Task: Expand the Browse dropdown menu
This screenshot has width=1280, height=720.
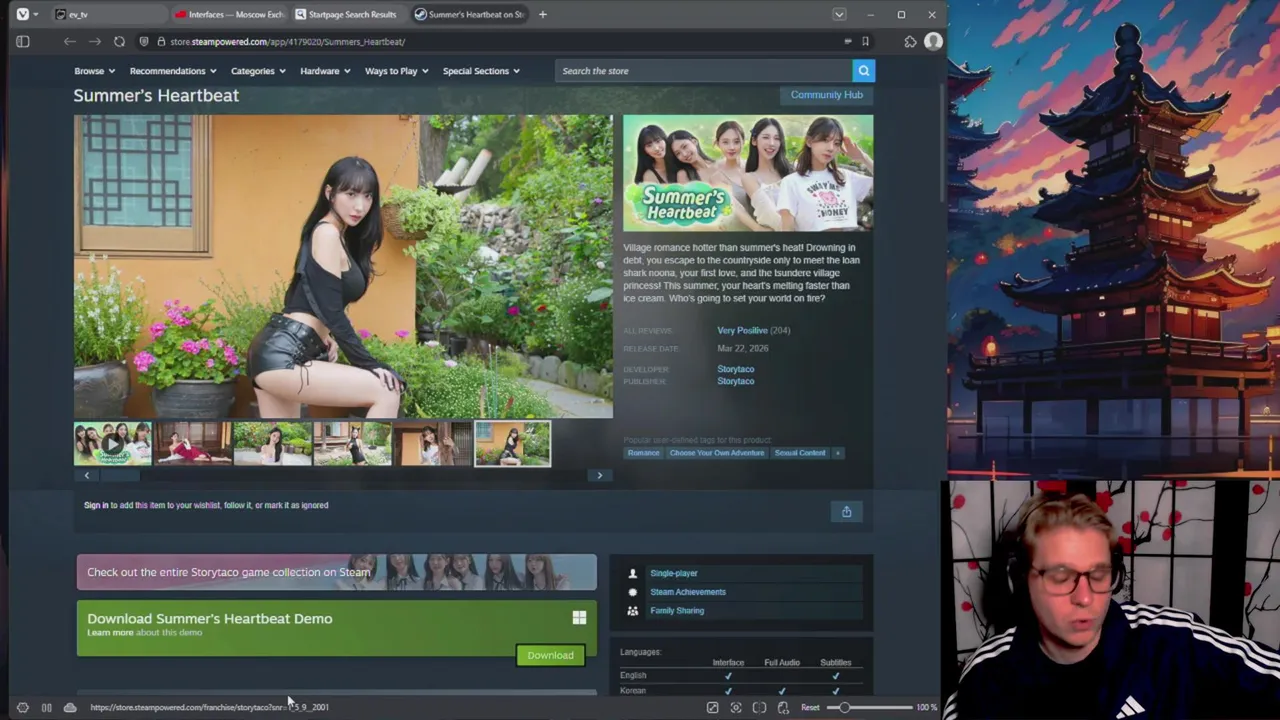Action: [94, 71]
